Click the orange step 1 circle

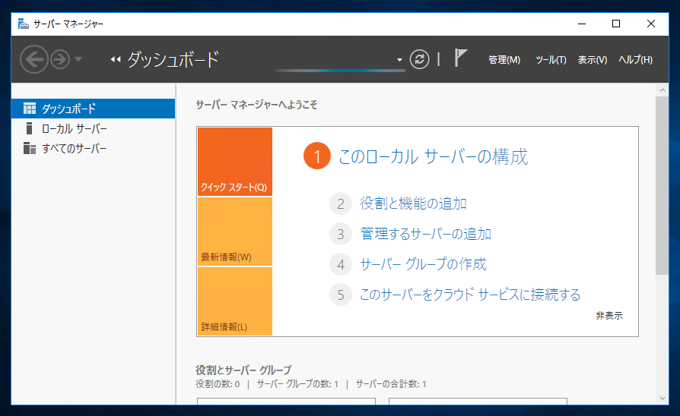click(x=317, y=156)
